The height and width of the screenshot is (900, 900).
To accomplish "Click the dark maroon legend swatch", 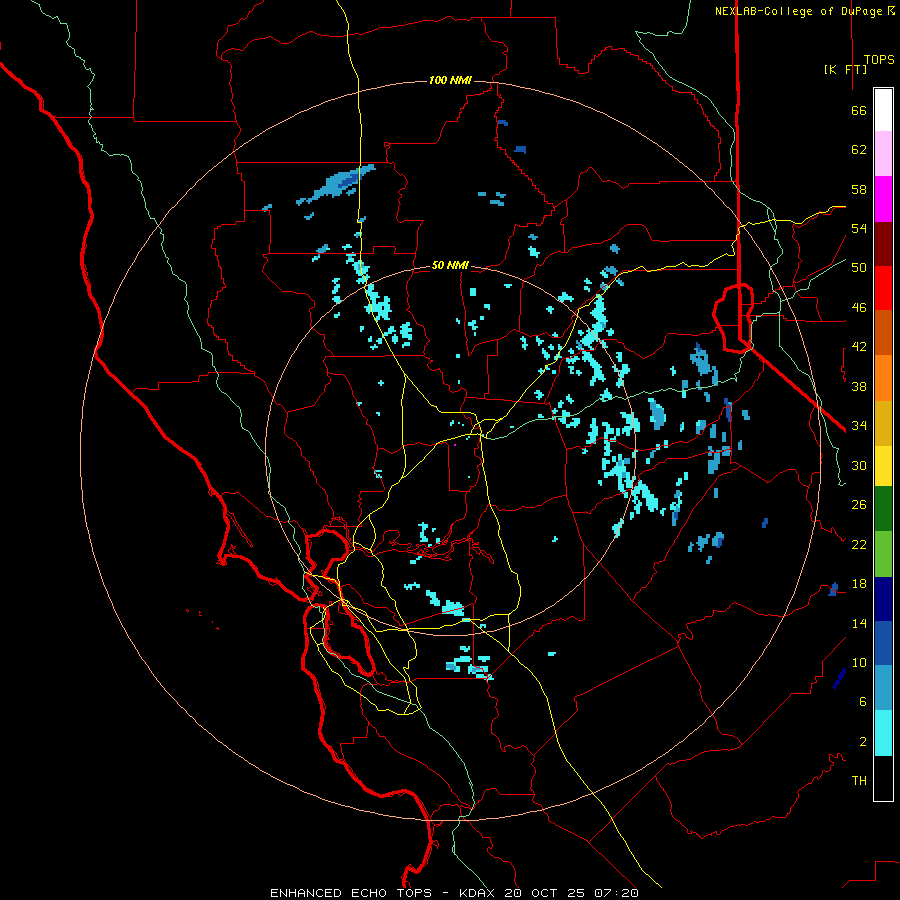I will pyautogui.click(x=883, y=244).
